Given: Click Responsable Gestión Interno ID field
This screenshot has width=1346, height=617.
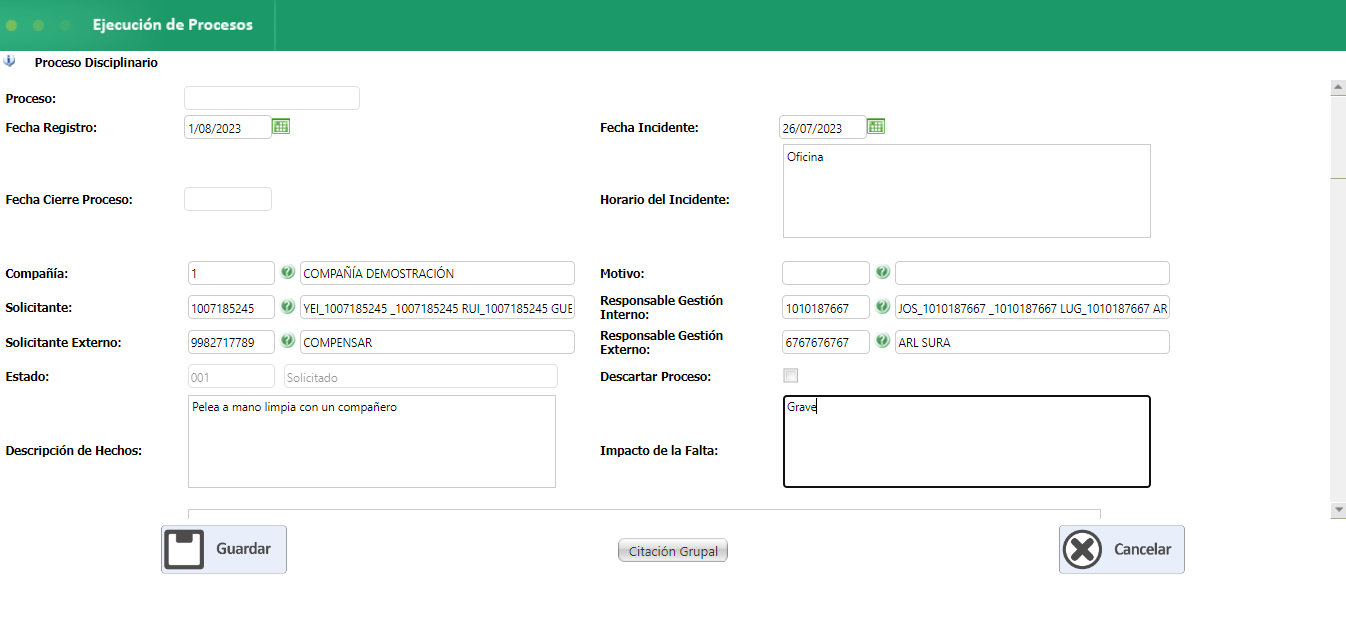Looking at the screenshot, I should click(826, 308).
